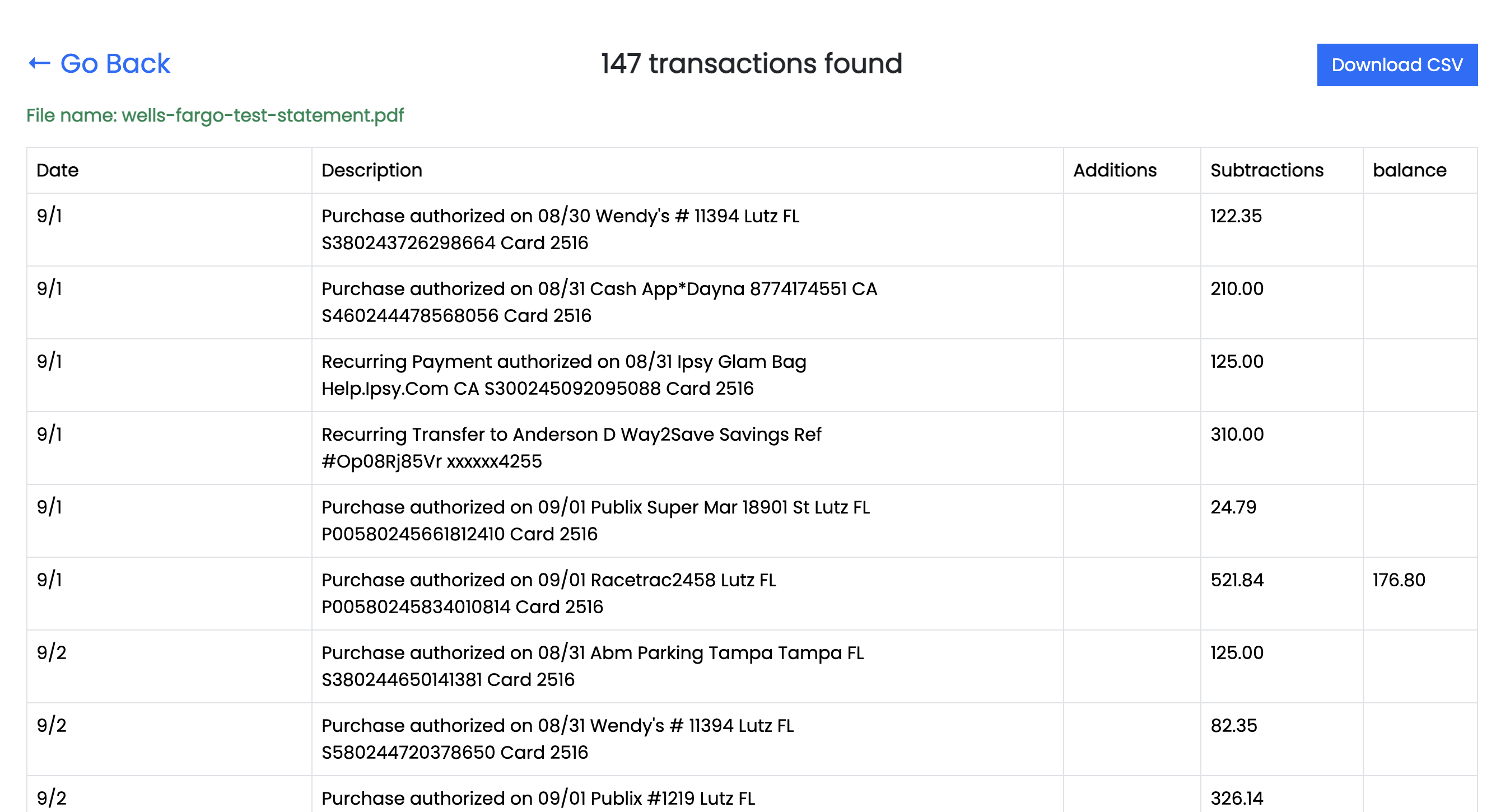Click the file name wells-fargo-test-statement.pdf text
This screenshot has height=812, width=1510.
pyautogui.click(x=215, y=115)
